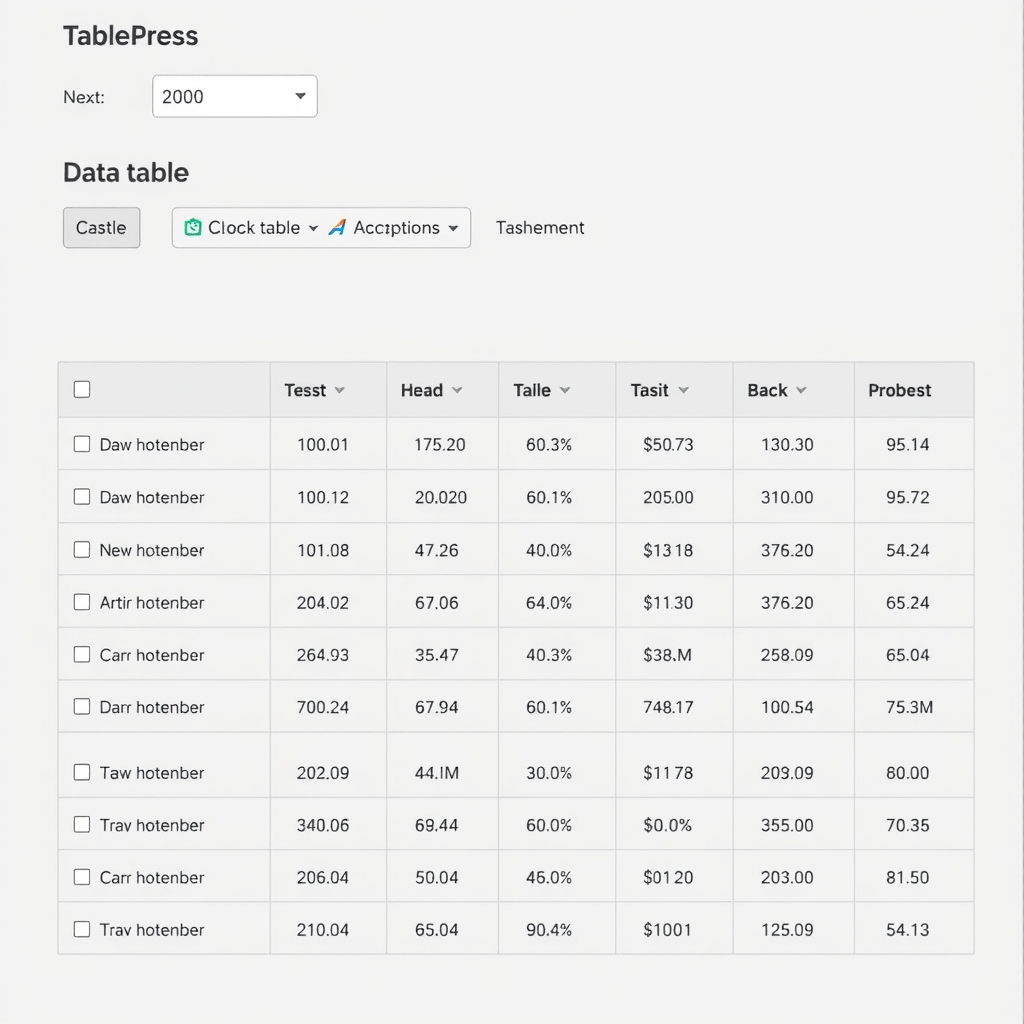Viewport: 1024px width, 1024px height.
Task: Open the Back column sort arrow
Action: click(801, 390)
